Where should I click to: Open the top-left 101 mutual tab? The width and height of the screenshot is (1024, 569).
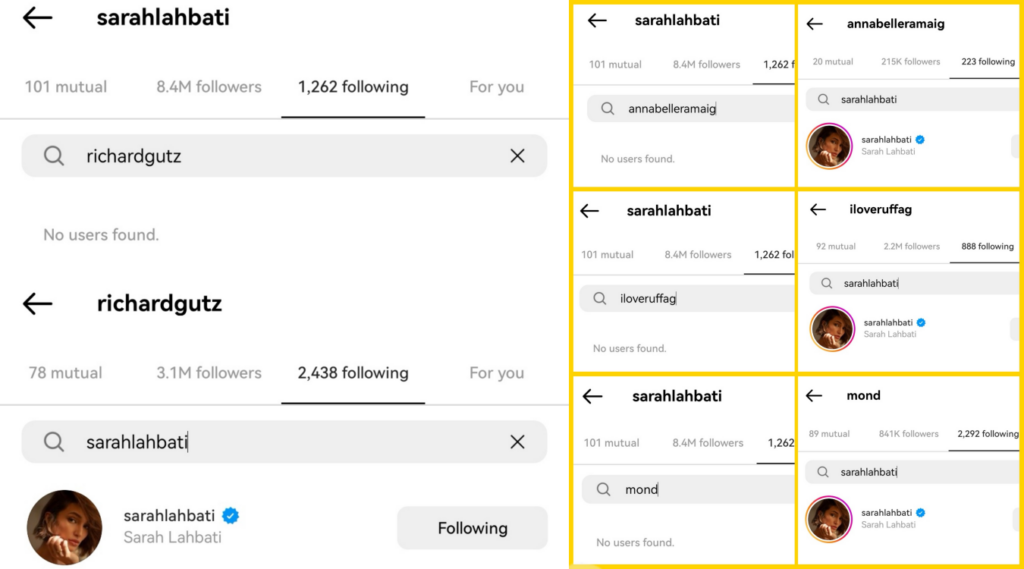click(x=66, y=87)
